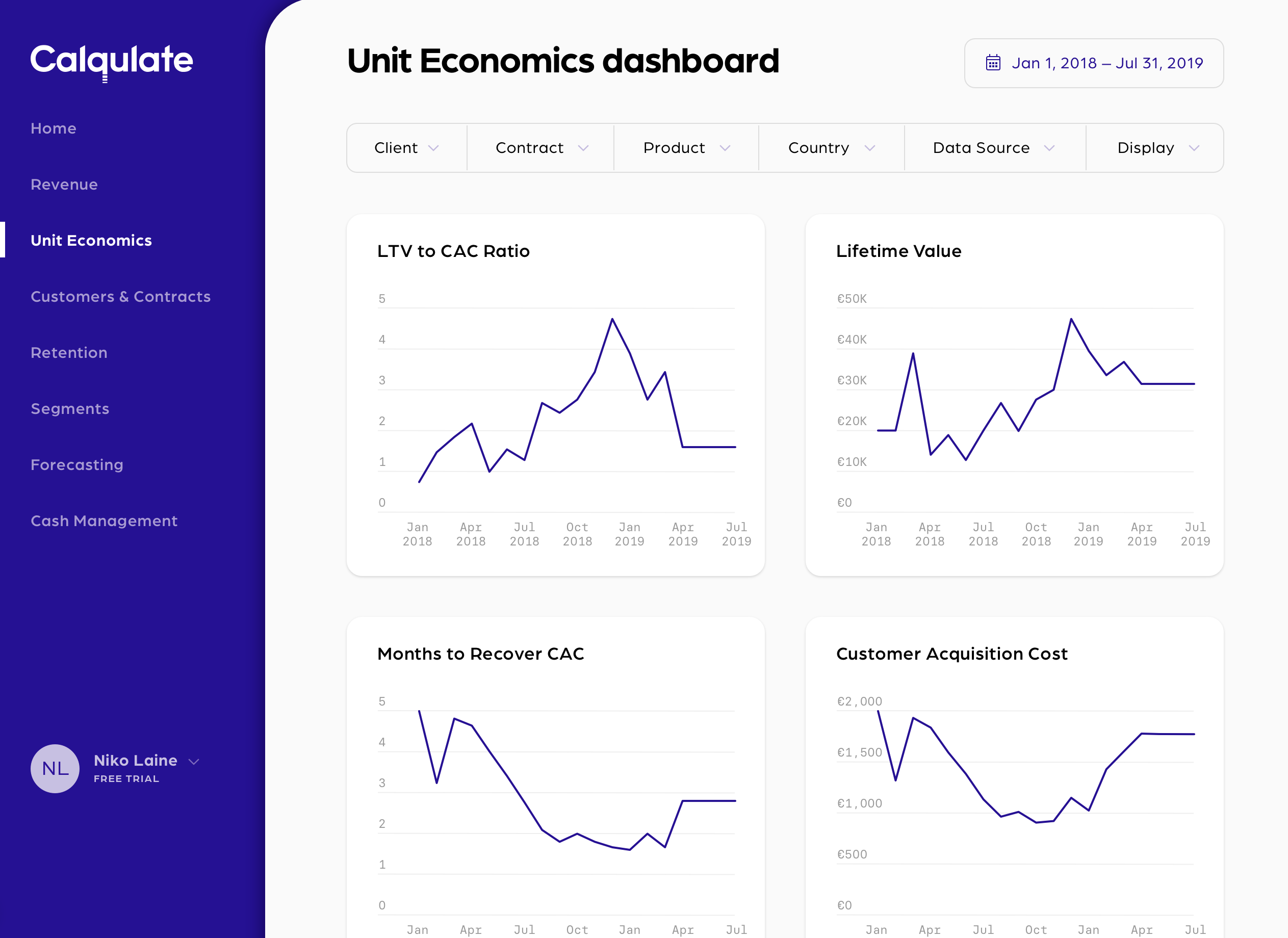Navigate to the Retention section

(69, 353)
